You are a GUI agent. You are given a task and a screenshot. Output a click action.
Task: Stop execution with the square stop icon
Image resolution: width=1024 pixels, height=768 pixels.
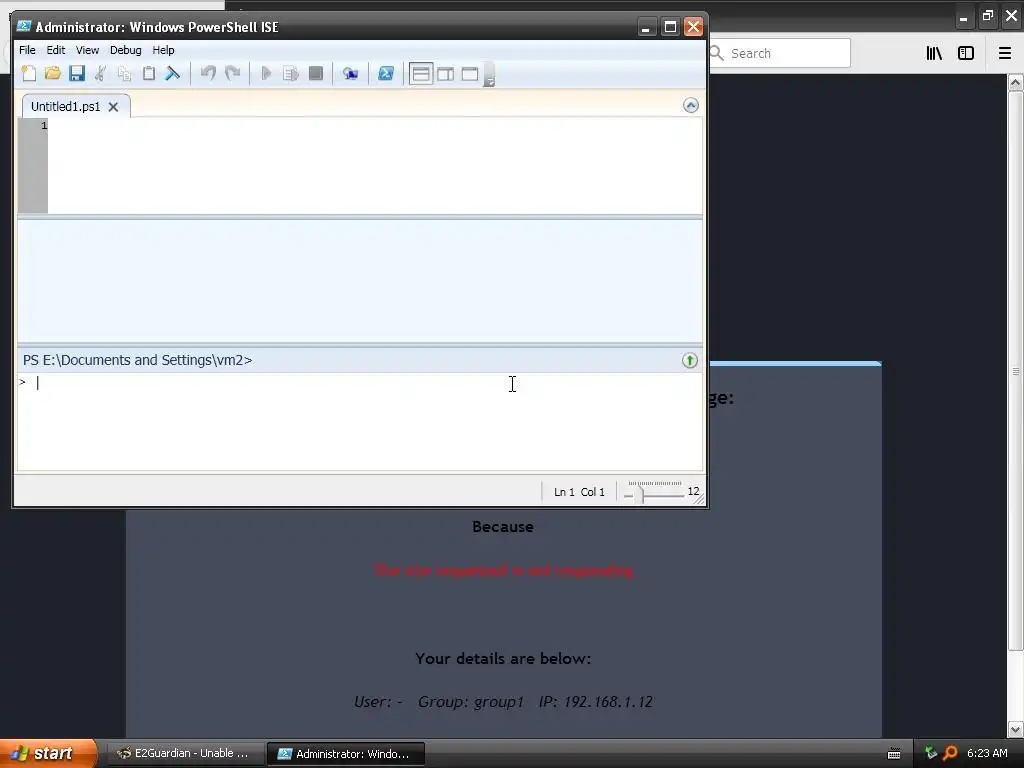[x=316, y=73]
